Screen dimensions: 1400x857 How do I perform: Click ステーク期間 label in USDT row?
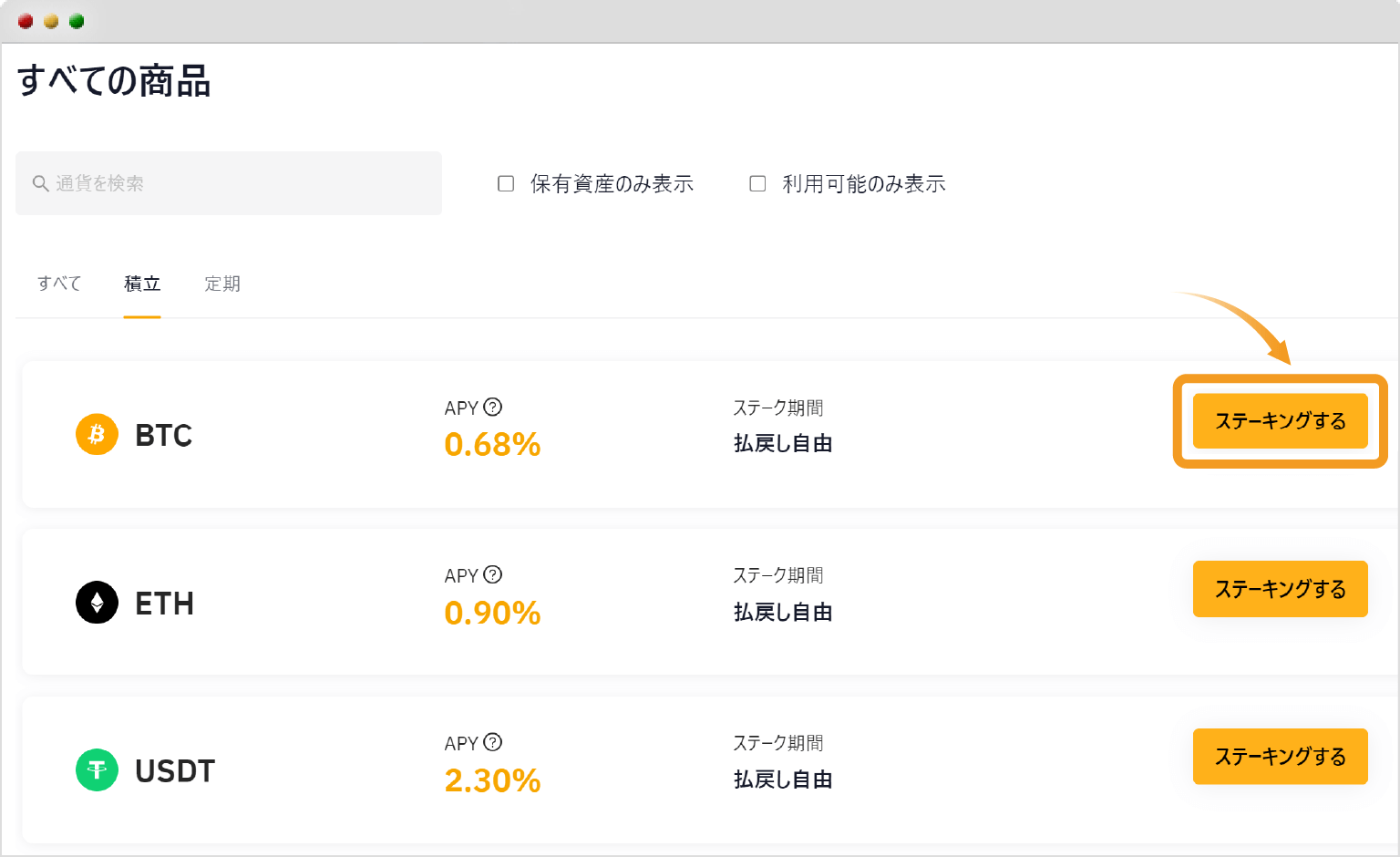click(778, 743)
